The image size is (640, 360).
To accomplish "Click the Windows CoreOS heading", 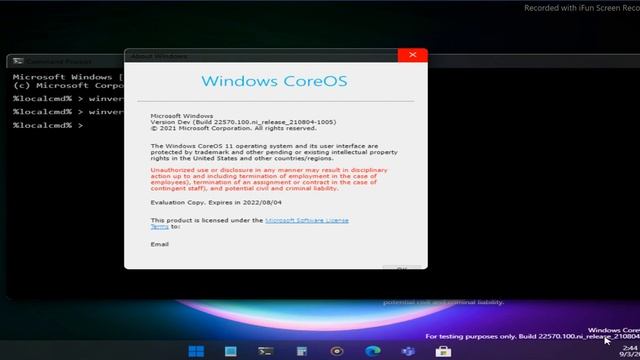I will [274, 81].
